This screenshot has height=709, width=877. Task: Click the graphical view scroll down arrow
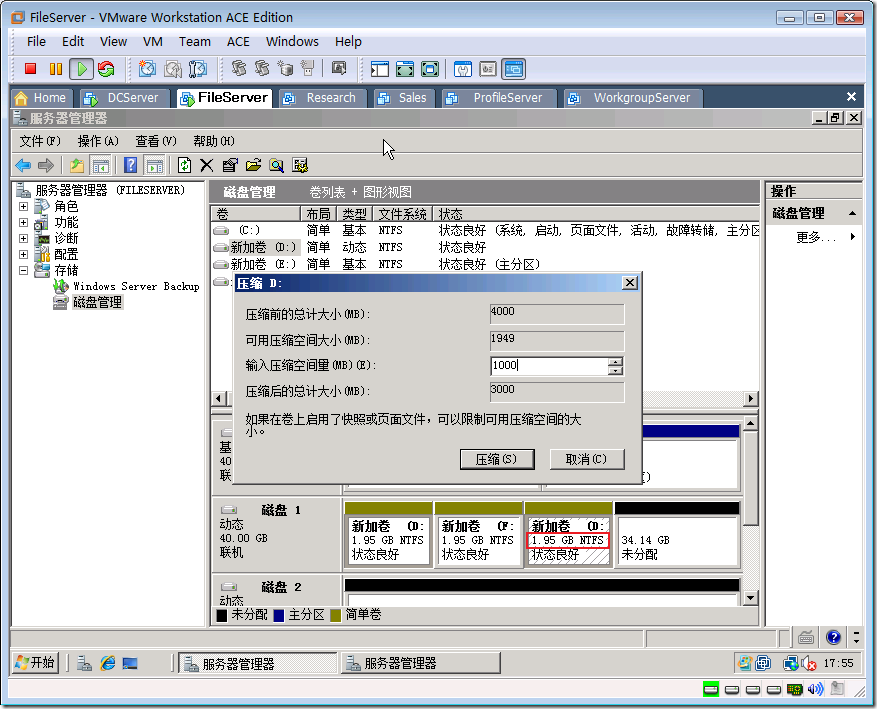pyautogui.click(x=750, y=598)
